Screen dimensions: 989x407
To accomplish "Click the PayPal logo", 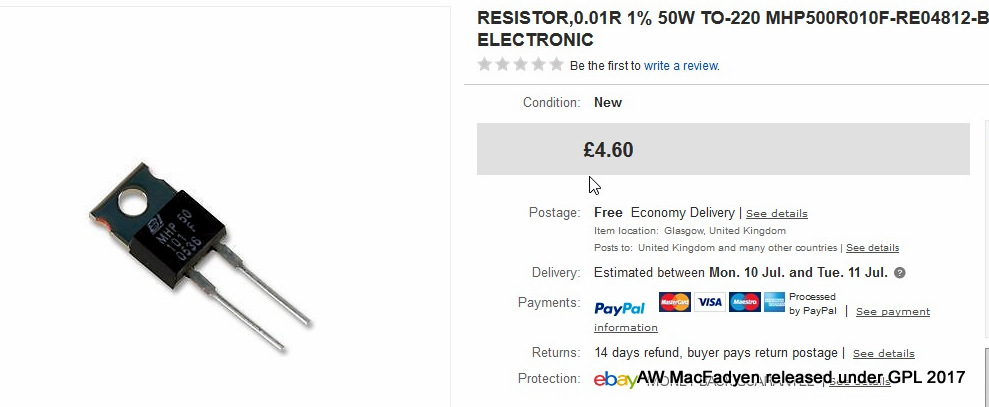I will pos(619,308).
